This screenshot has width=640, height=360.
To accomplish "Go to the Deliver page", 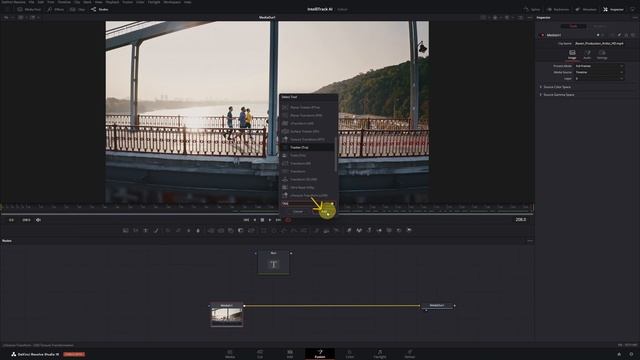I will point(409,354).
